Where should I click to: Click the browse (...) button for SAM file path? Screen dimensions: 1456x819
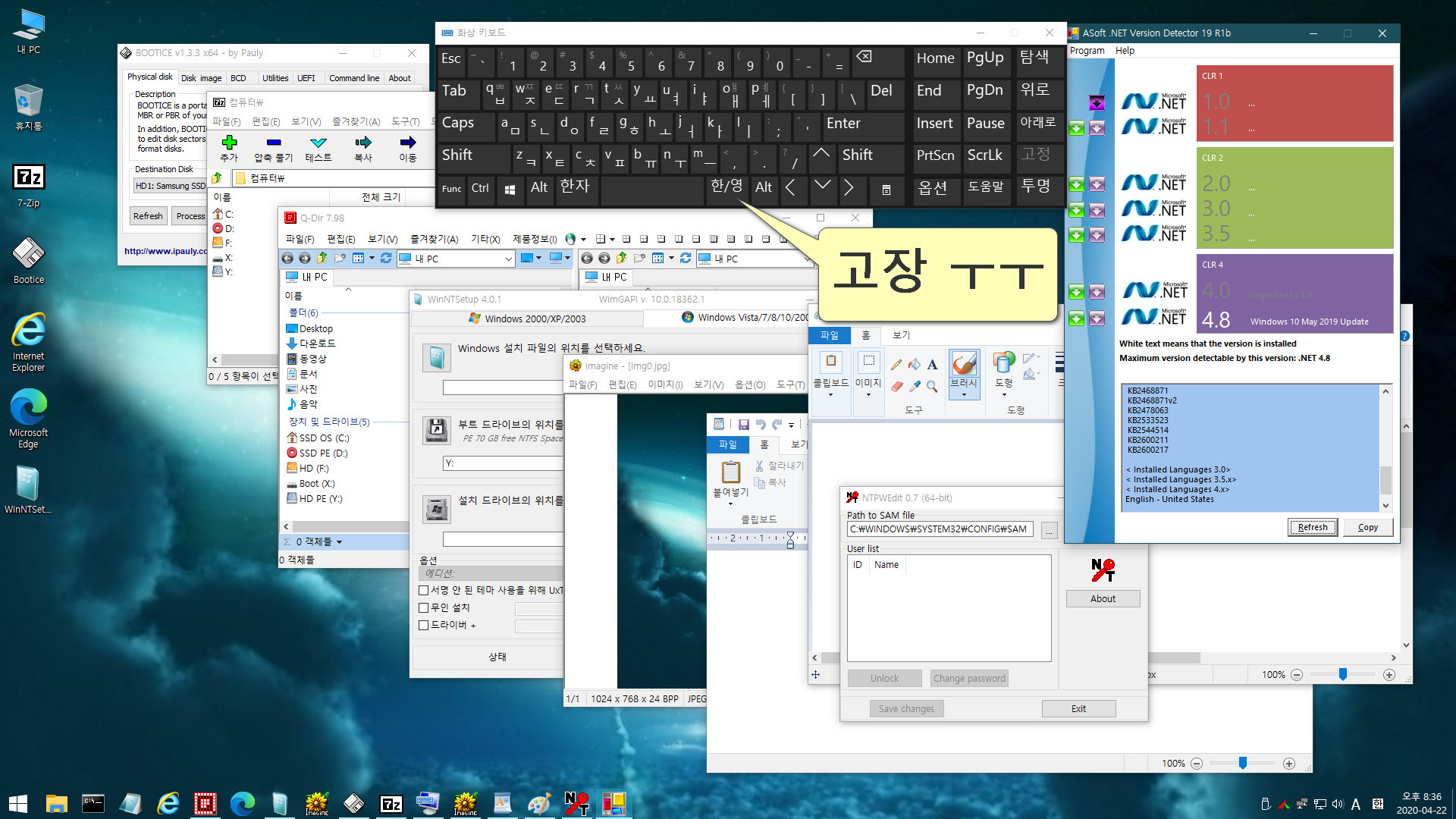tap(1050, 530)
